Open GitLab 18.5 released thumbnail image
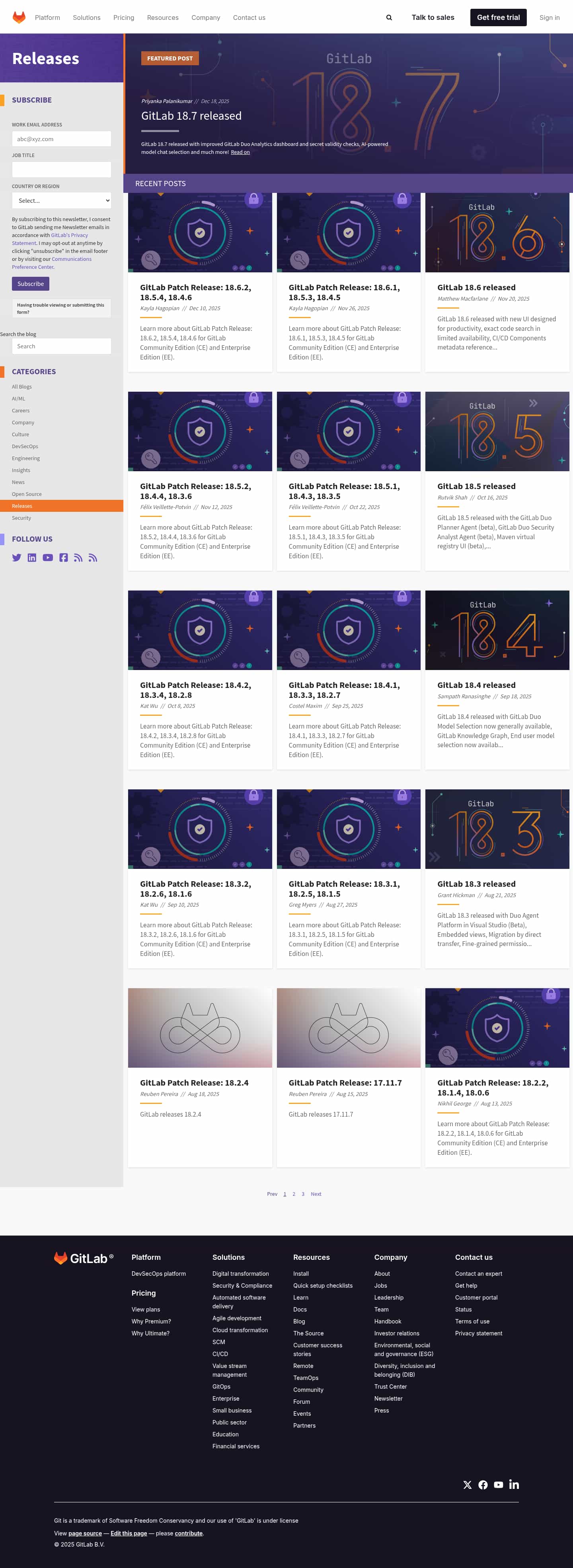Viewport: 573px width, 1568px height. (x=497, y=431)
